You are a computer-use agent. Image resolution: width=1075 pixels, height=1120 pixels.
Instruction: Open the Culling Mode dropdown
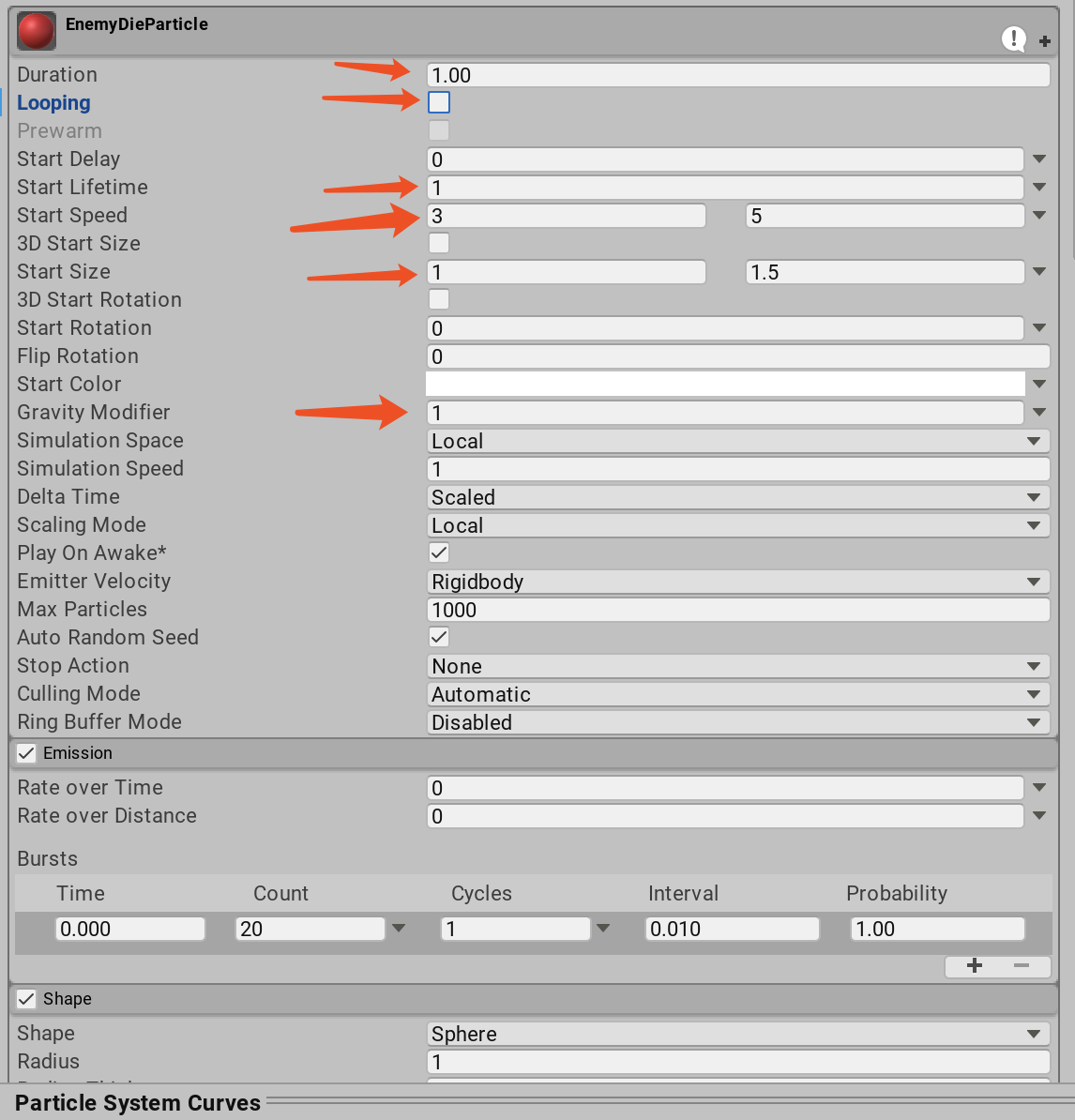[x=738, y=693]
